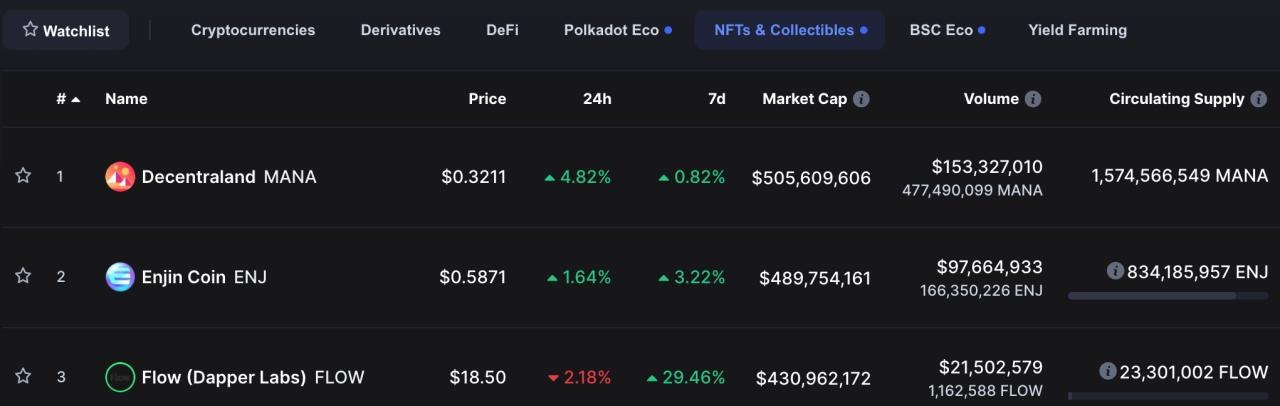Image resolution: width=1280 pixels, height=406 pixels.
Task: Click the Volume column info icon
Action: 1033,99
